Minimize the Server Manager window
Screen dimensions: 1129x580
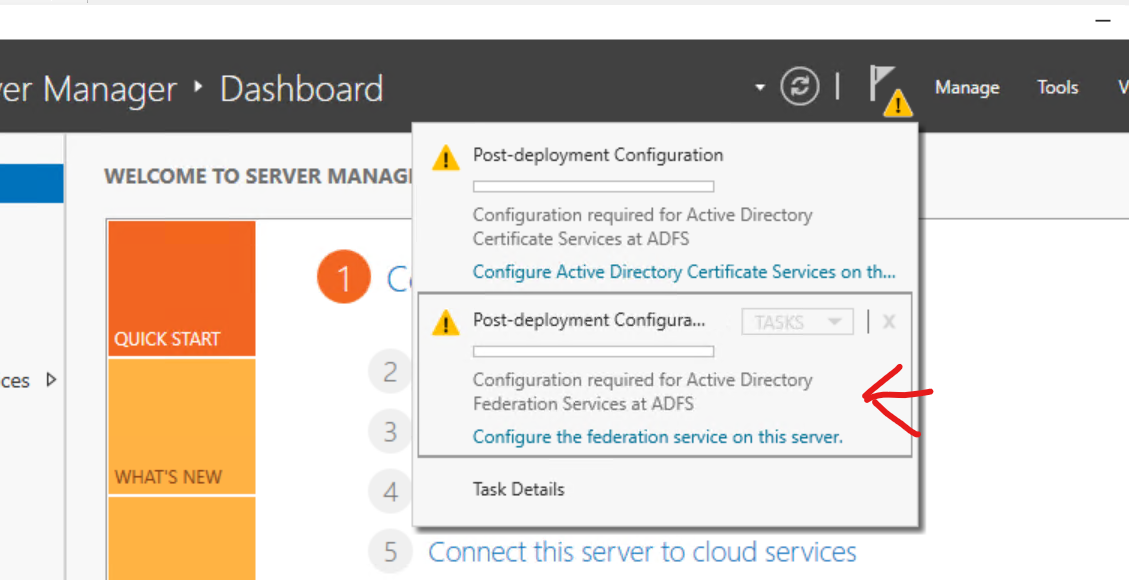[1102, 21]
